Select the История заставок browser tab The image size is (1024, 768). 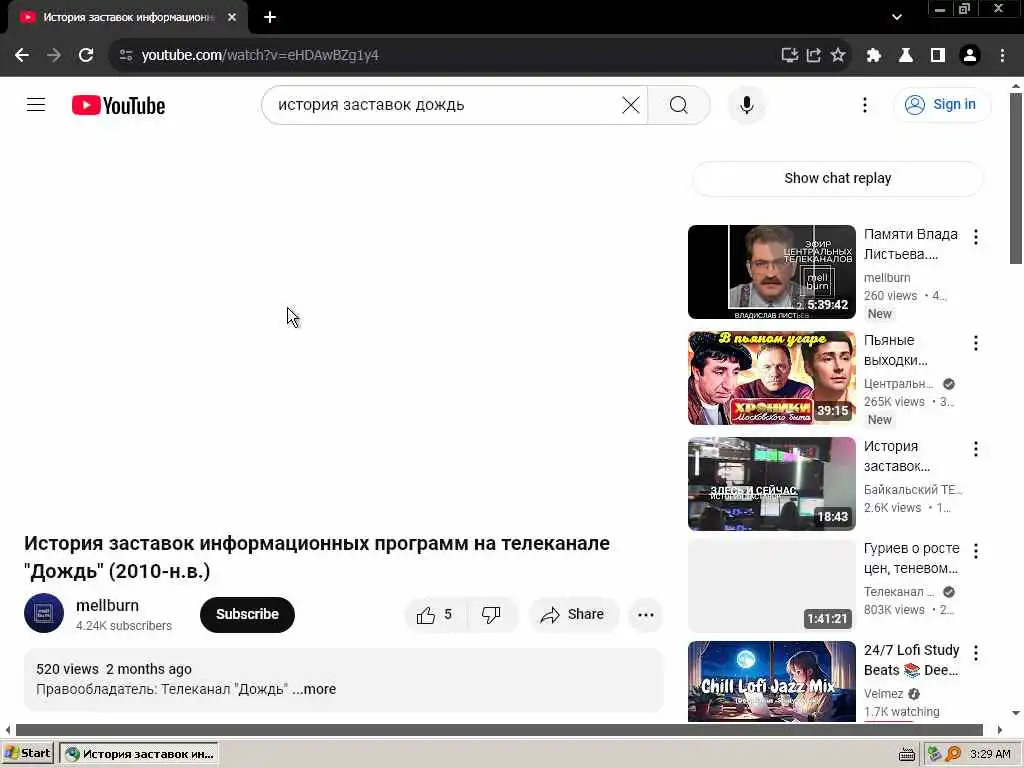[x=127, y=17]
